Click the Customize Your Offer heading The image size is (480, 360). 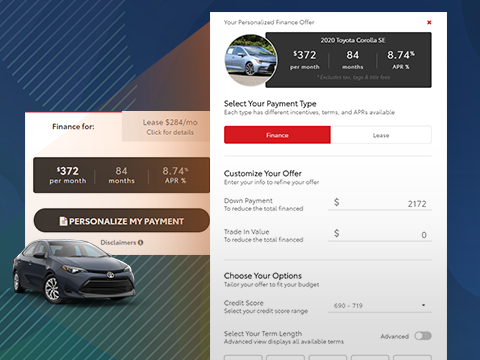click(263, 173)
